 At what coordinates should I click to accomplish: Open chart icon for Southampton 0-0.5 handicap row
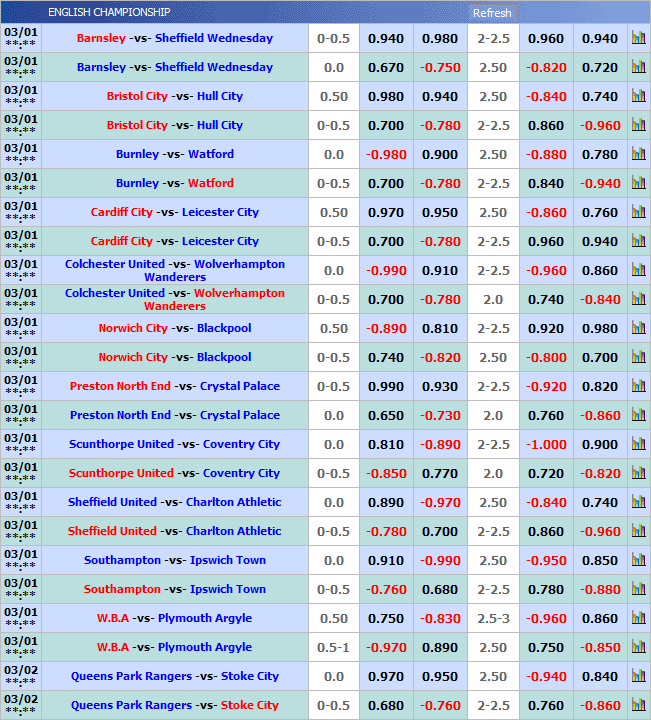pyautogui.click(x=638, y=590)
